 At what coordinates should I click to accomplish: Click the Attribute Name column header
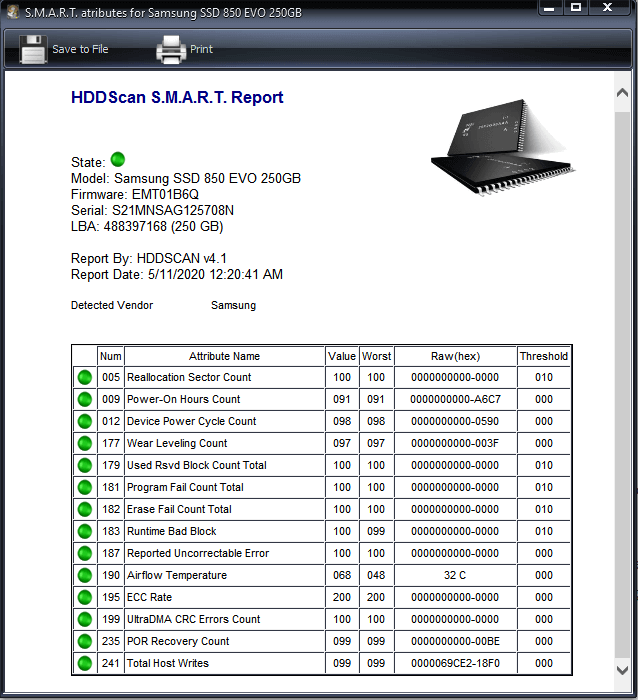[x=224, y=356]
